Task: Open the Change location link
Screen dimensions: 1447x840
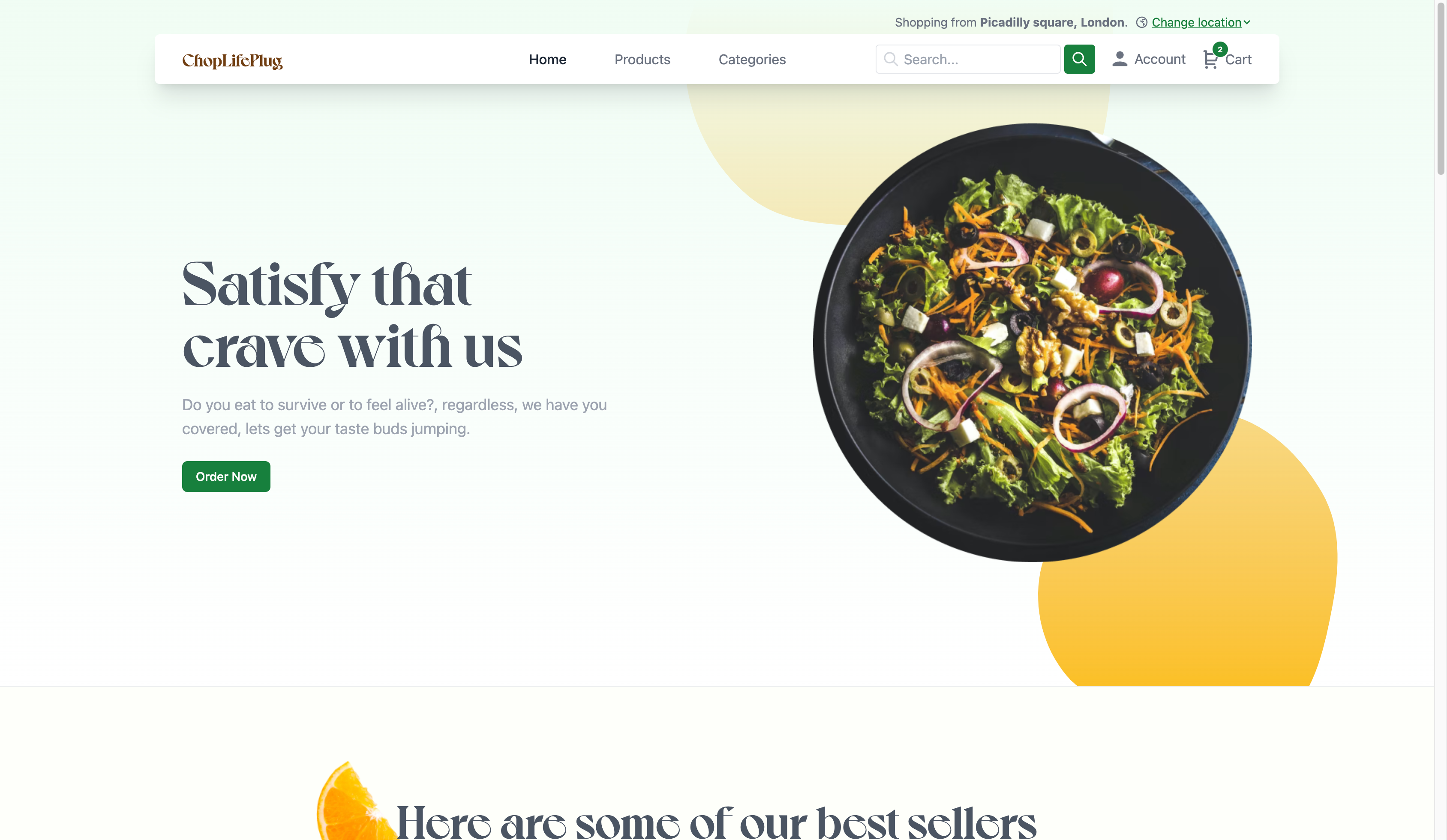Action: tap(1196, 22)
